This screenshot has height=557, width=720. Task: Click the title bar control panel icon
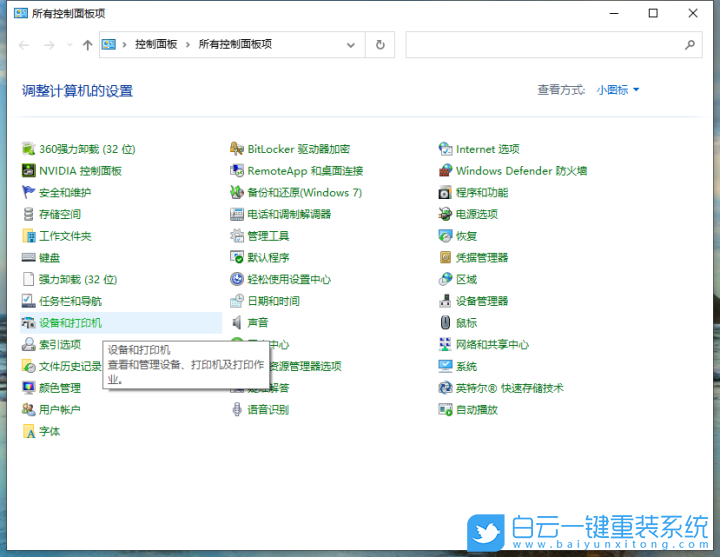click(x=21, y=13)
